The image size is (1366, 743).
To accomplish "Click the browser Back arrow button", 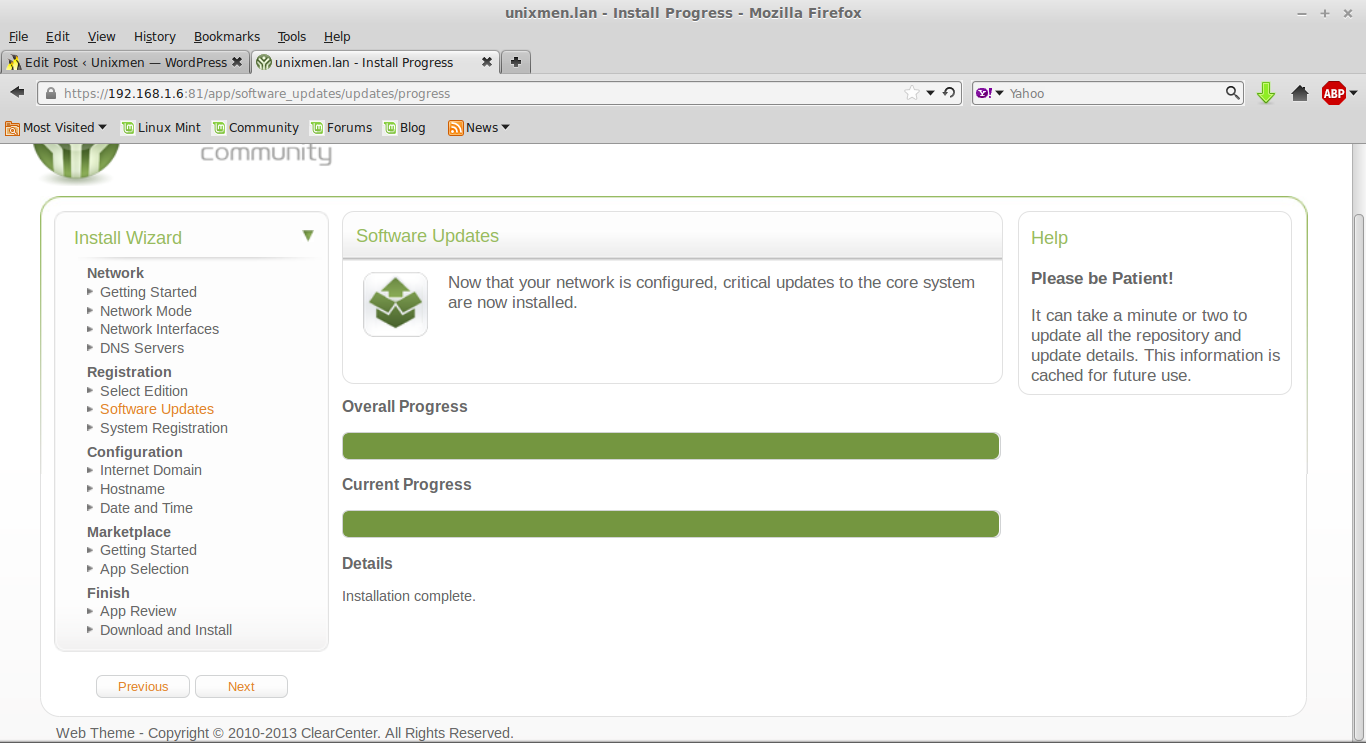I will coord(17,92).
